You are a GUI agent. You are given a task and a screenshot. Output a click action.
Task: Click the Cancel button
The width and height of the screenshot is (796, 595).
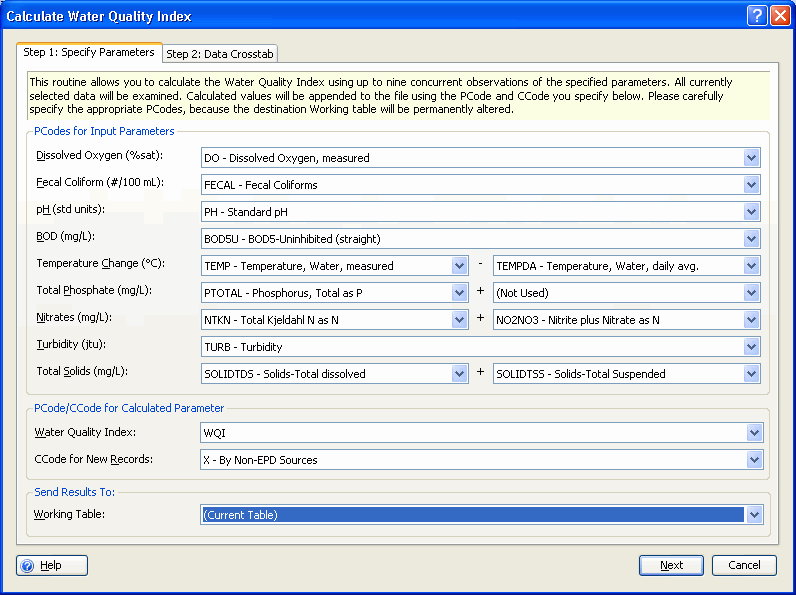744,565
